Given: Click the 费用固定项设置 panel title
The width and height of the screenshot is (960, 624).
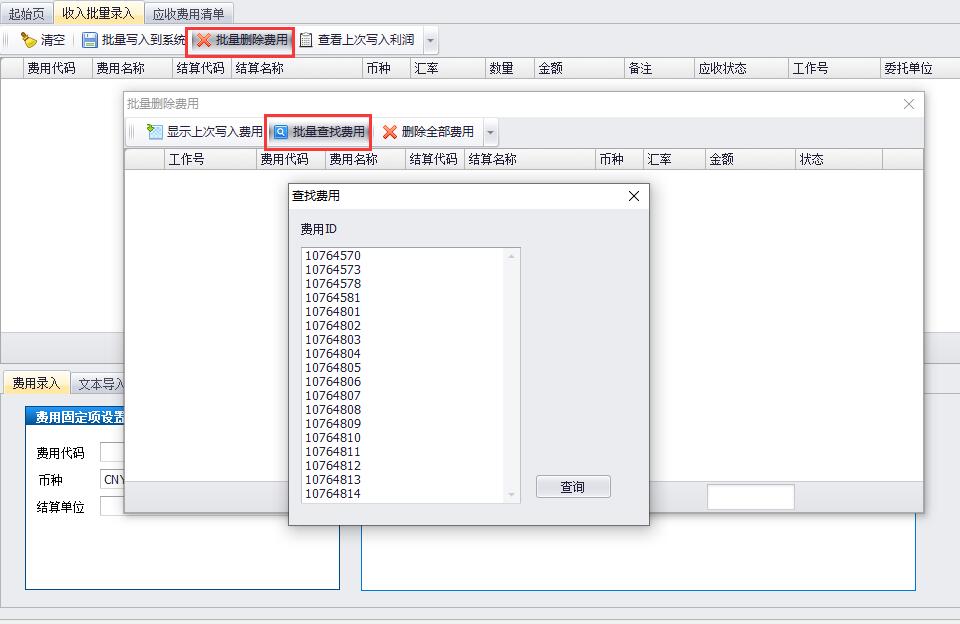Looking at the screenshot, I should coord(80,417).
